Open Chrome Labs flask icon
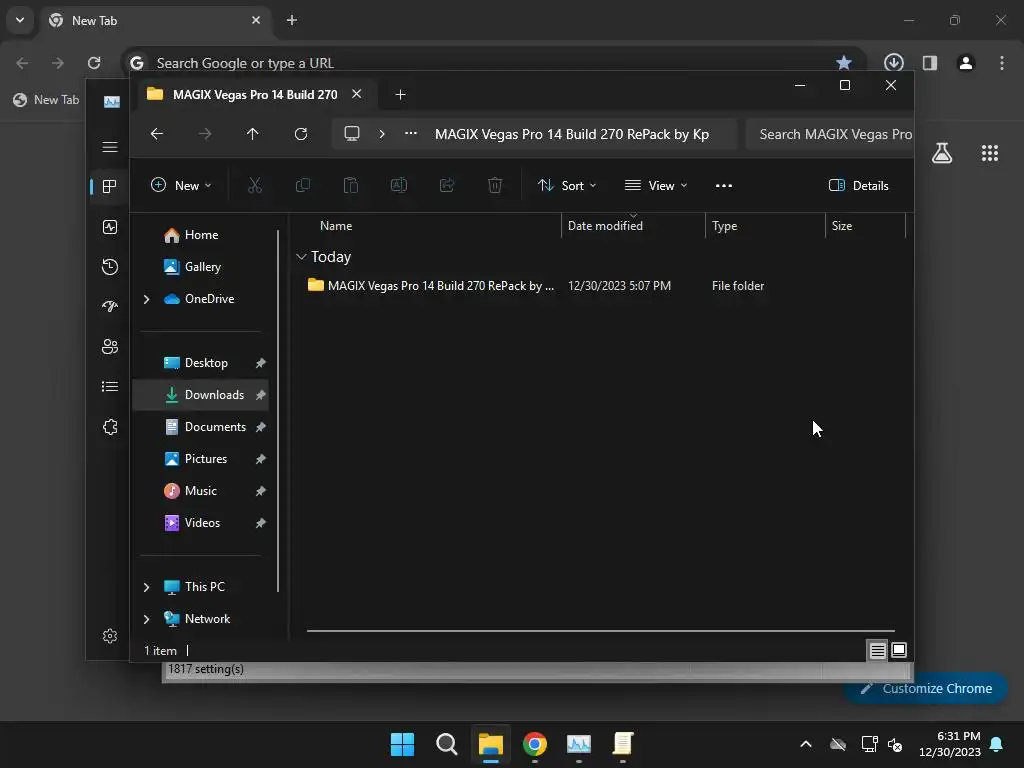The width and height of the screenshot is (1024, 768). coord(942,153)
